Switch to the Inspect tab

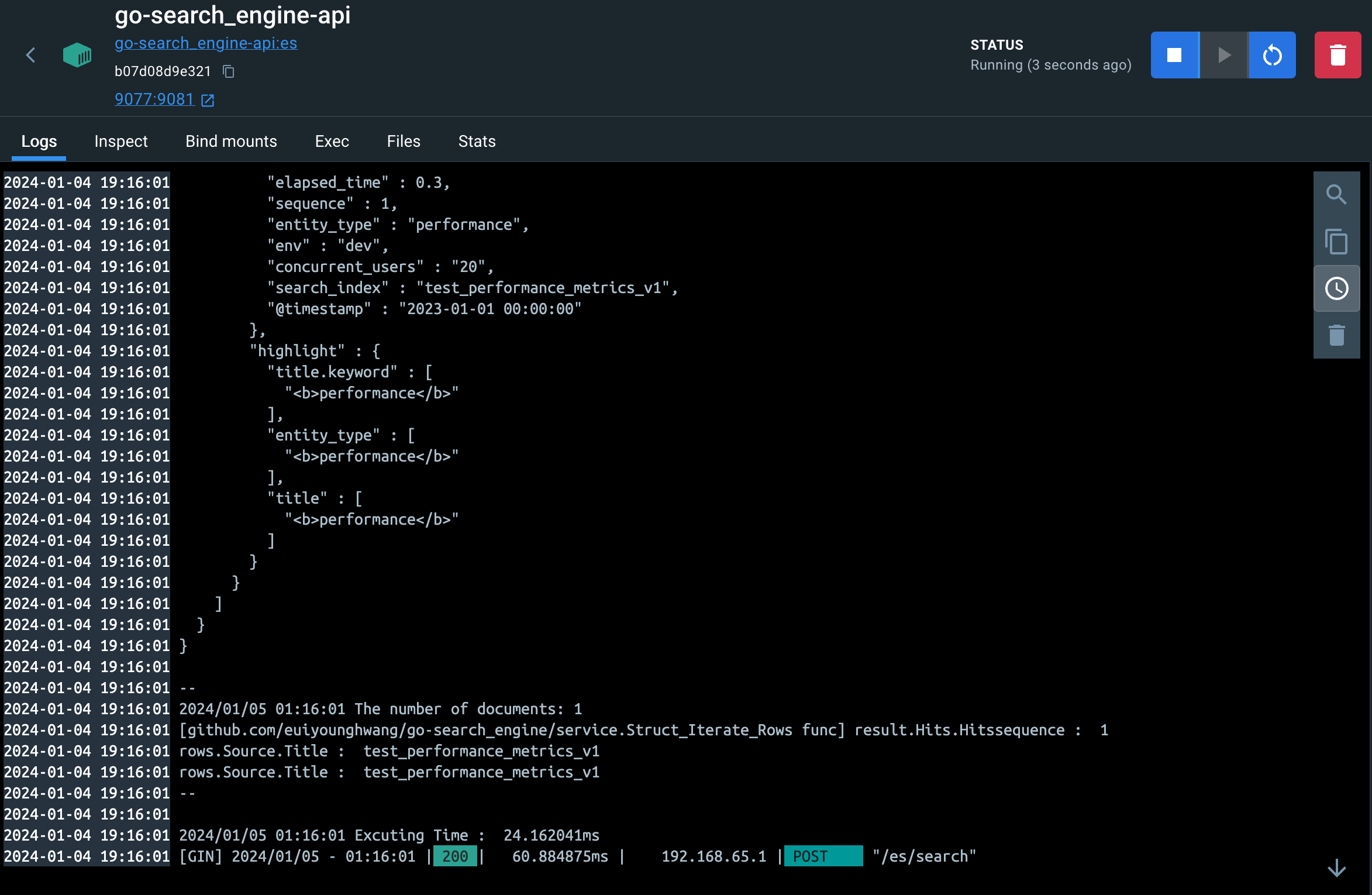click(x=121, y=142)
